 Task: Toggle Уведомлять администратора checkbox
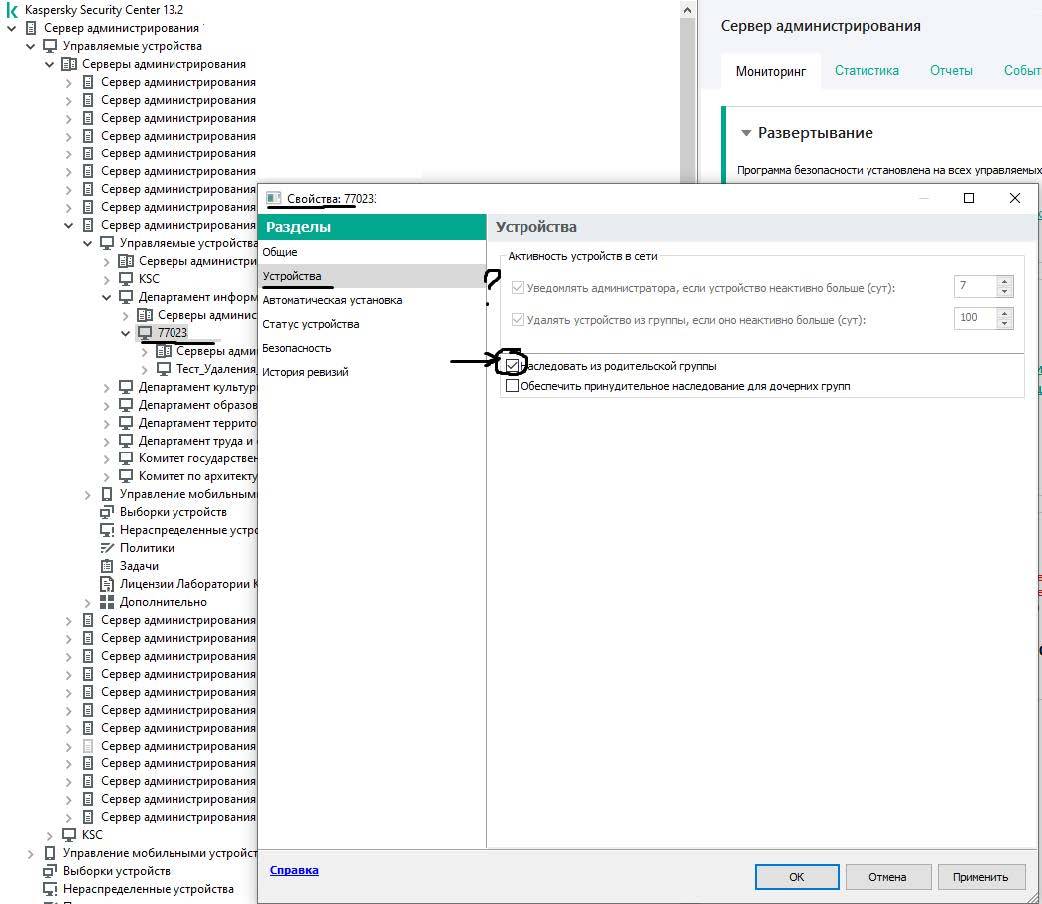click(518, 288)
